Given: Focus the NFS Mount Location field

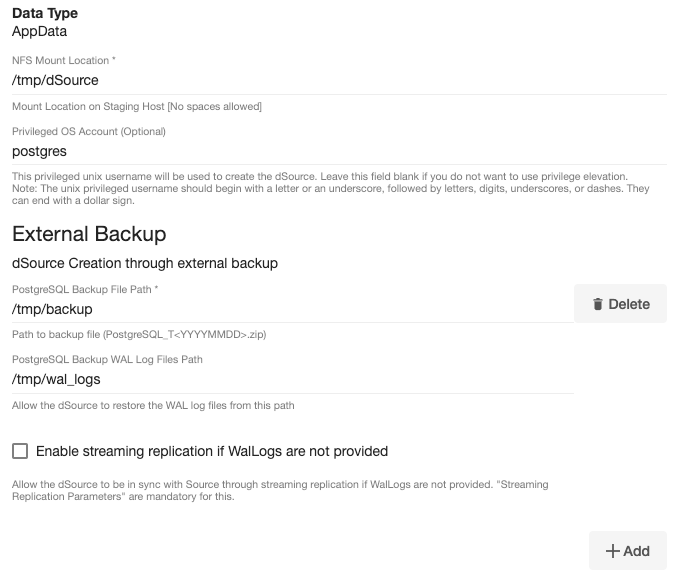Looking at the screenshot, I should click(338, 80).
